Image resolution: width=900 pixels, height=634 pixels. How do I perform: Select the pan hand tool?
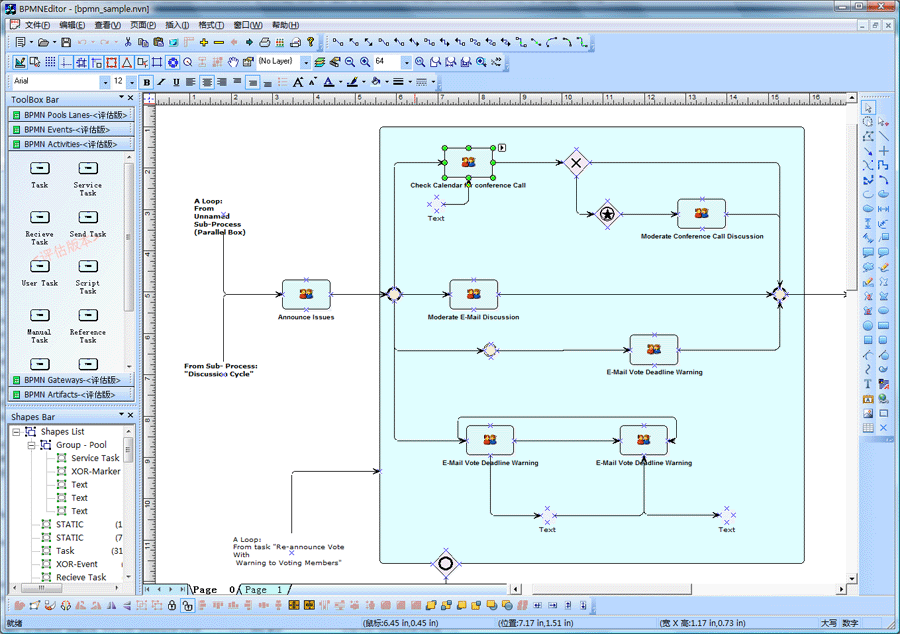tap(234, 62)
